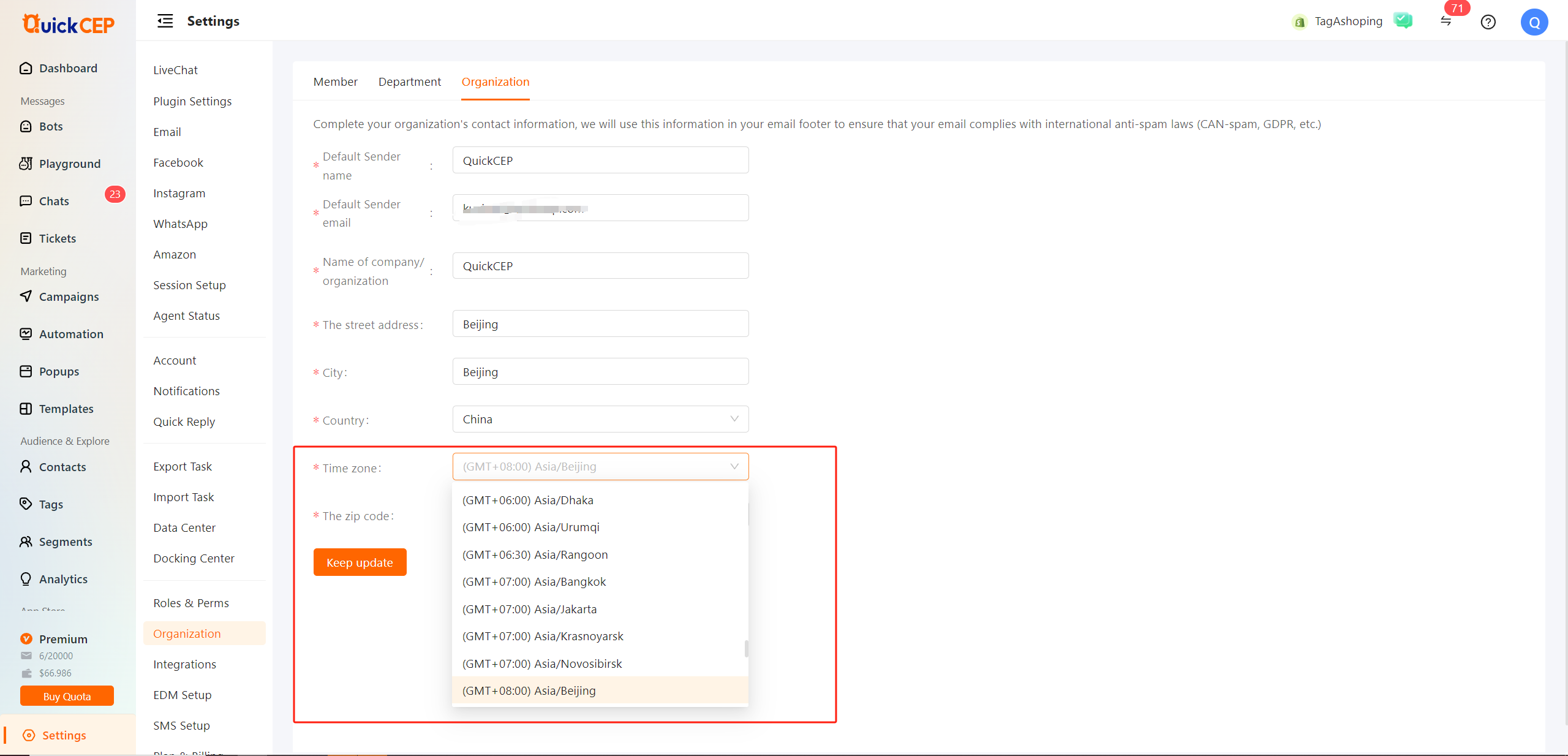Open Docking Center settings link
Image resolution: width=1568 pixels, height=756 pixels.
click(x=194, y=558)
